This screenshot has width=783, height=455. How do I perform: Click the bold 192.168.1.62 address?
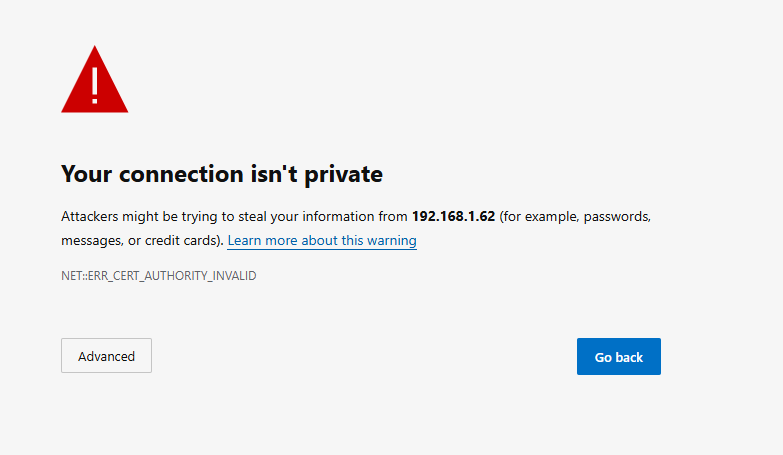(453, 216)
